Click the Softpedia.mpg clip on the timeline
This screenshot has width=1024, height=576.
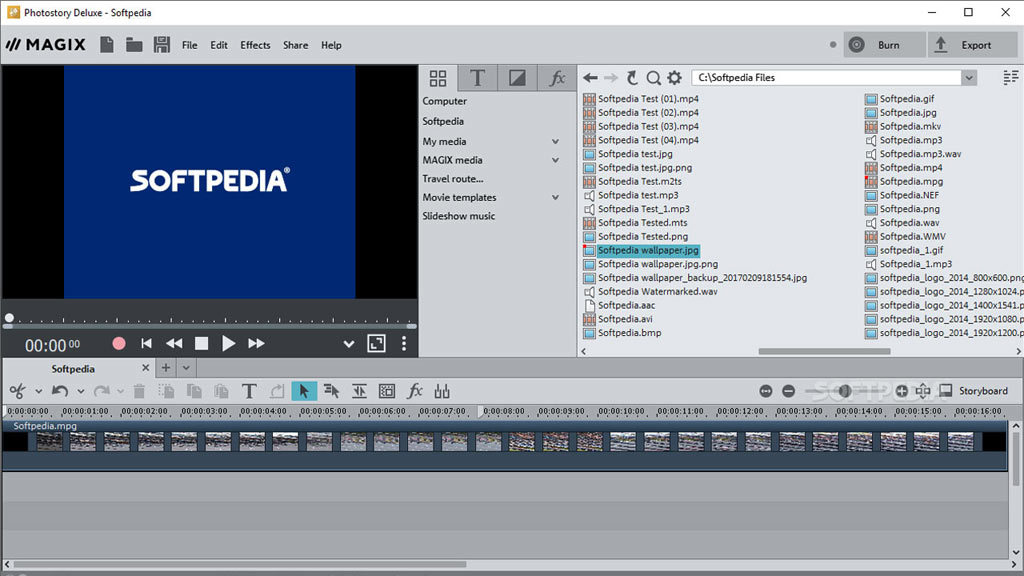click(x=504, y=445)
